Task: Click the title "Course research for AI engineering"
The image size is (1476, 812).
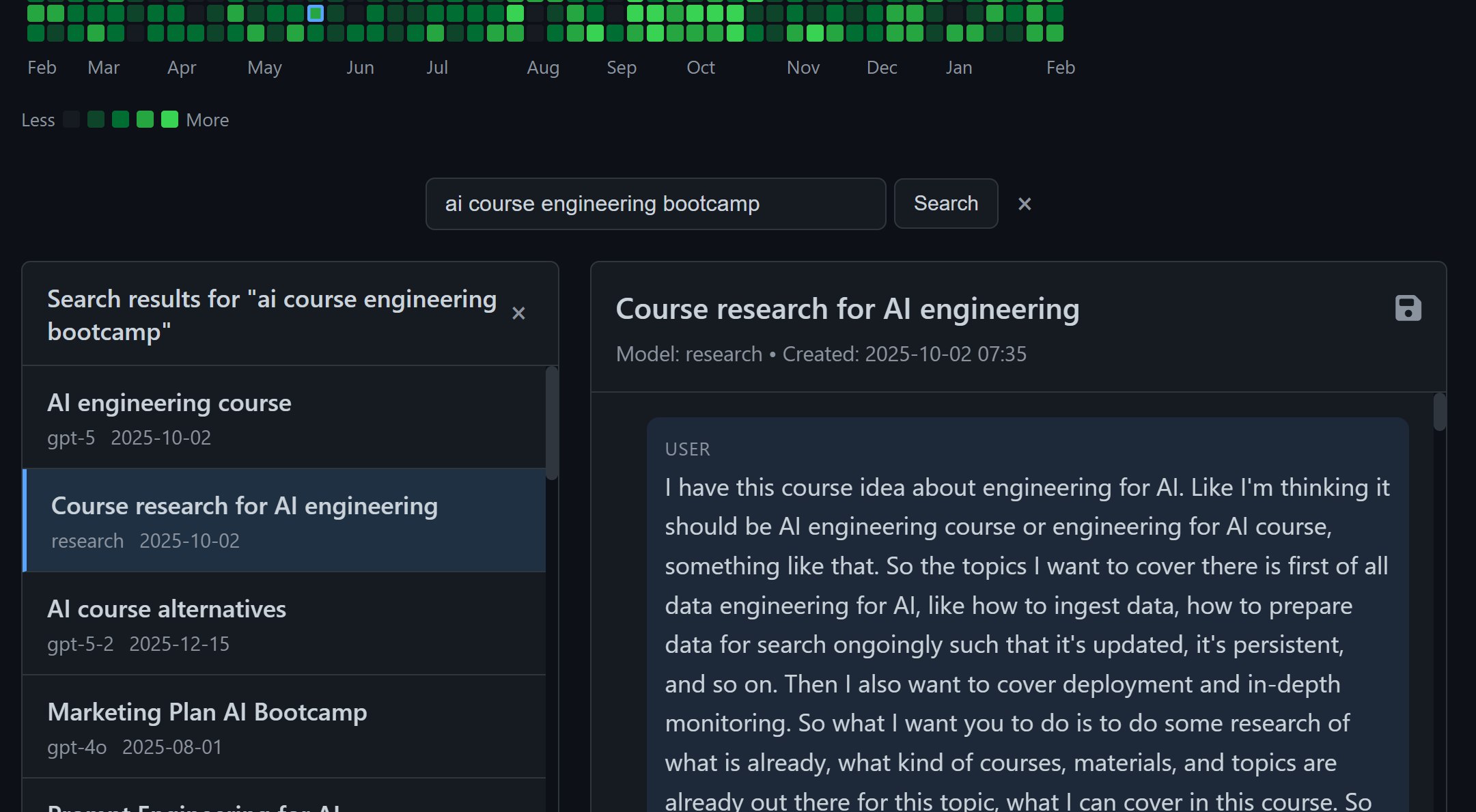Action: 847,309
